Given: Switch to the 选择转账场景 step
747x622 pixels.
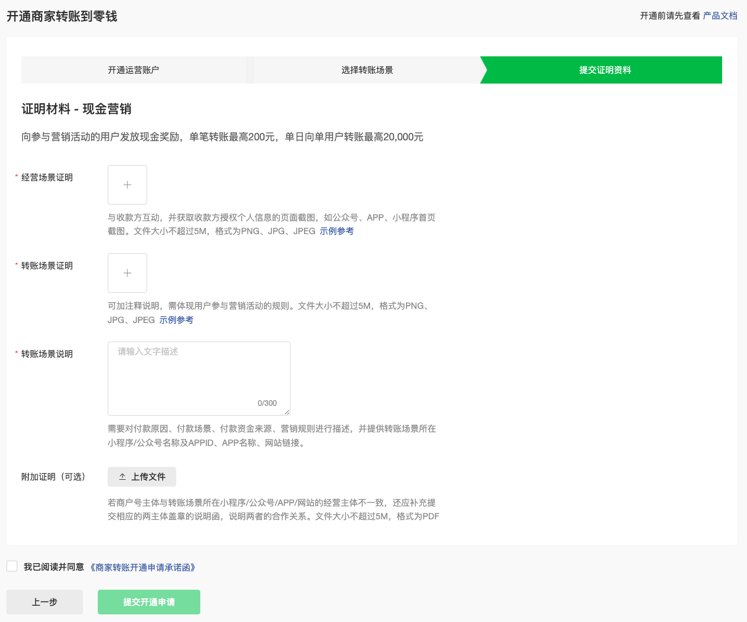Looking at the screenshot, I should click(367, 70).
